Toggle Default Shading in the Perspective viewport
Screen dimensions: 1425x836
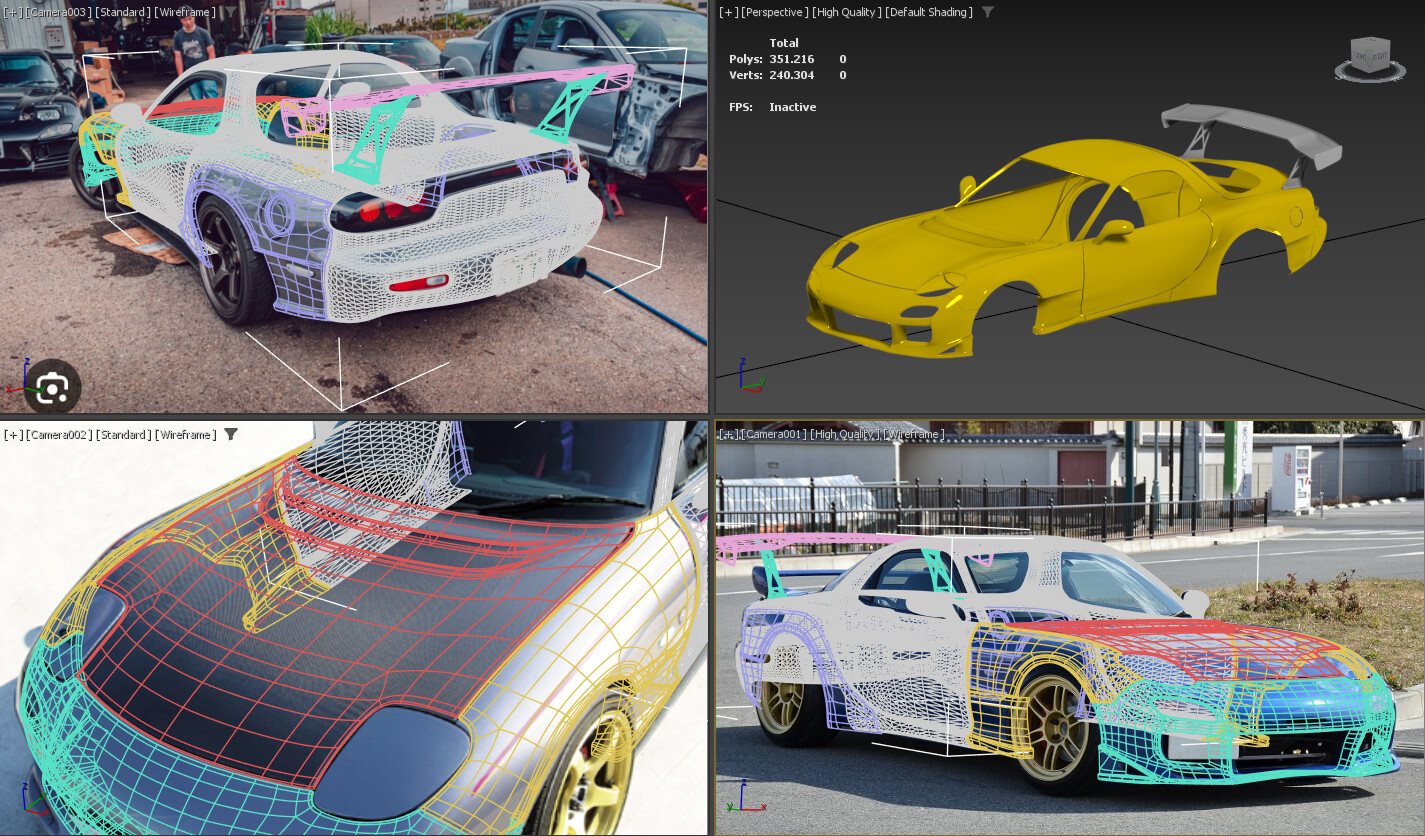(x=928, y=12)
